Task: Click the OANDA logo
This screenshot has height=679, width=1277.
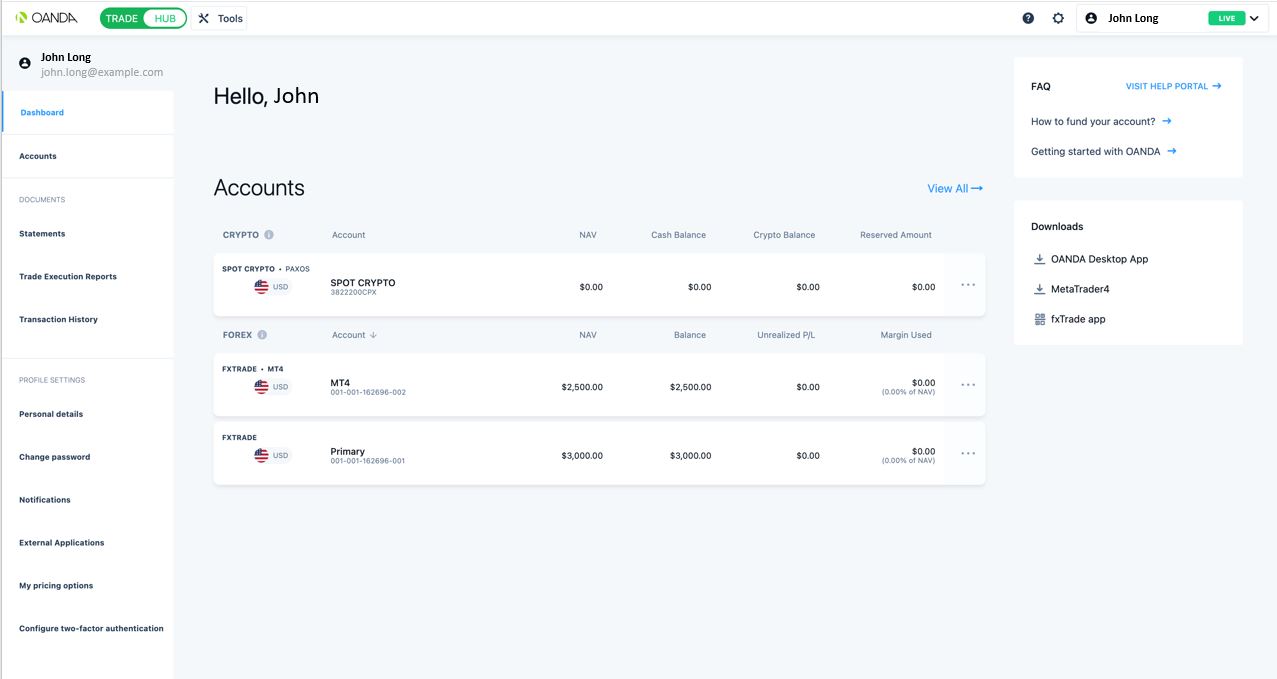Action: 47,18
